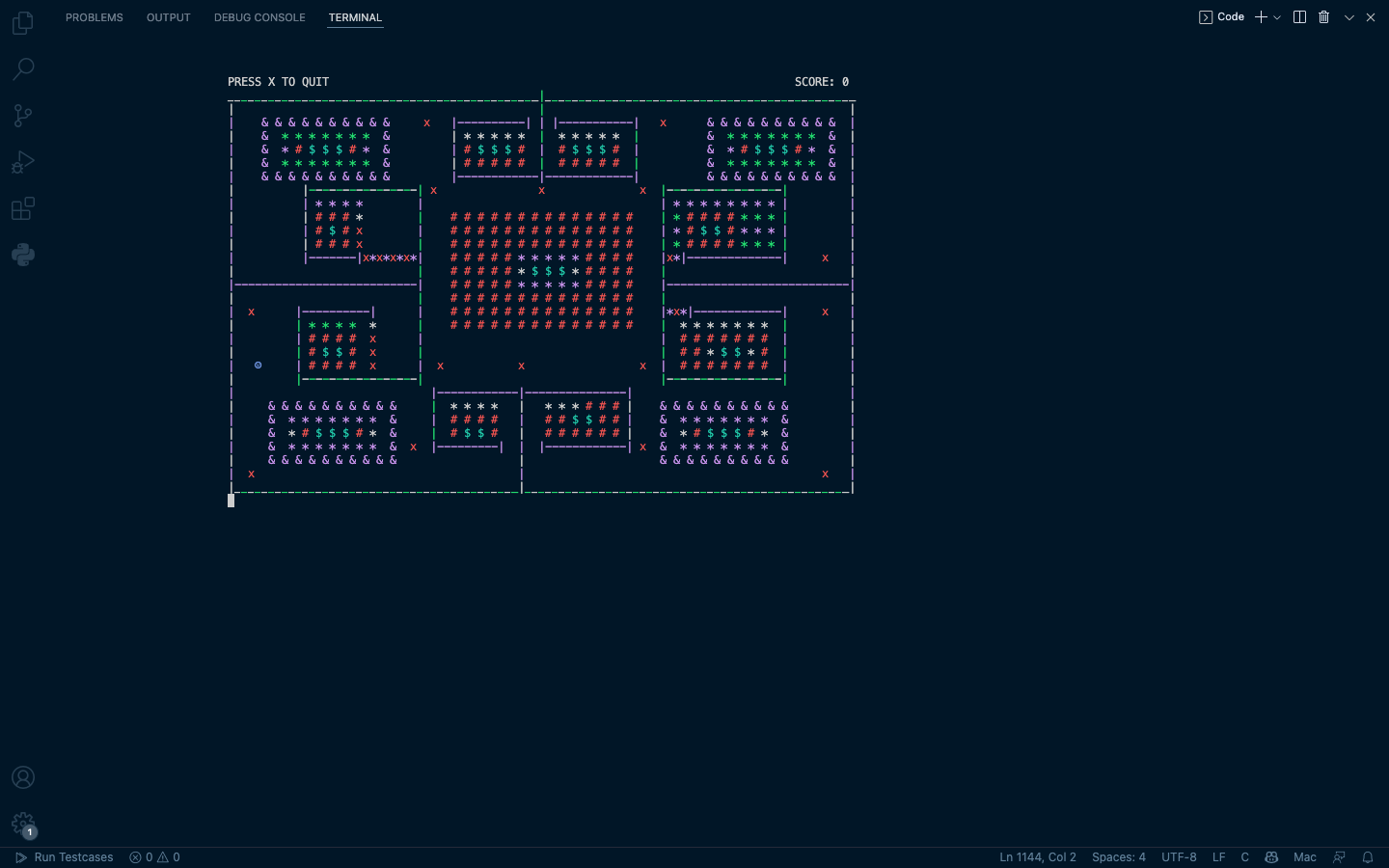
Task: Restore panel size with down chevron
Action: (1349, 17)
